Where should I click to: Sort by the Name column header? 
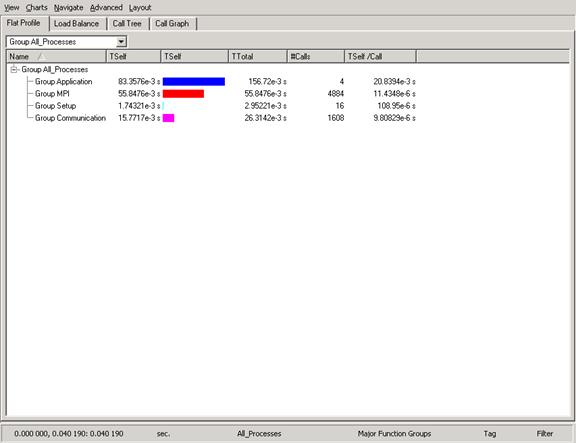click(x=56, y=56)
